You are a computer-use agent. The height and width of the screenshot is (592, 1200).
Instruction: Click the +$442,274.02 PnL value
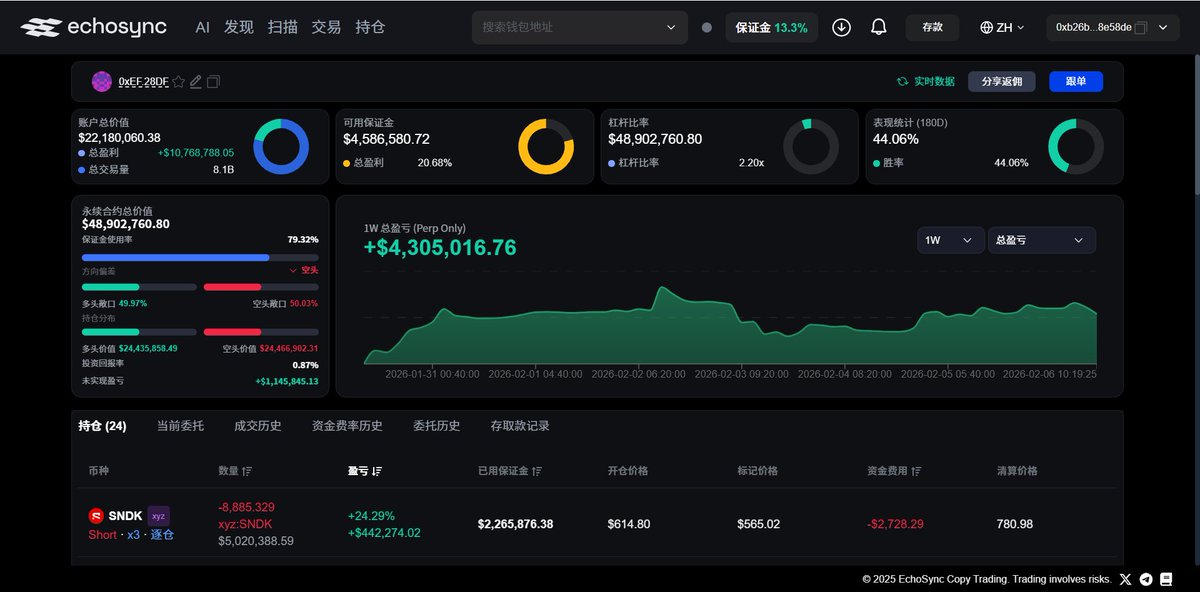coord(384,533)
